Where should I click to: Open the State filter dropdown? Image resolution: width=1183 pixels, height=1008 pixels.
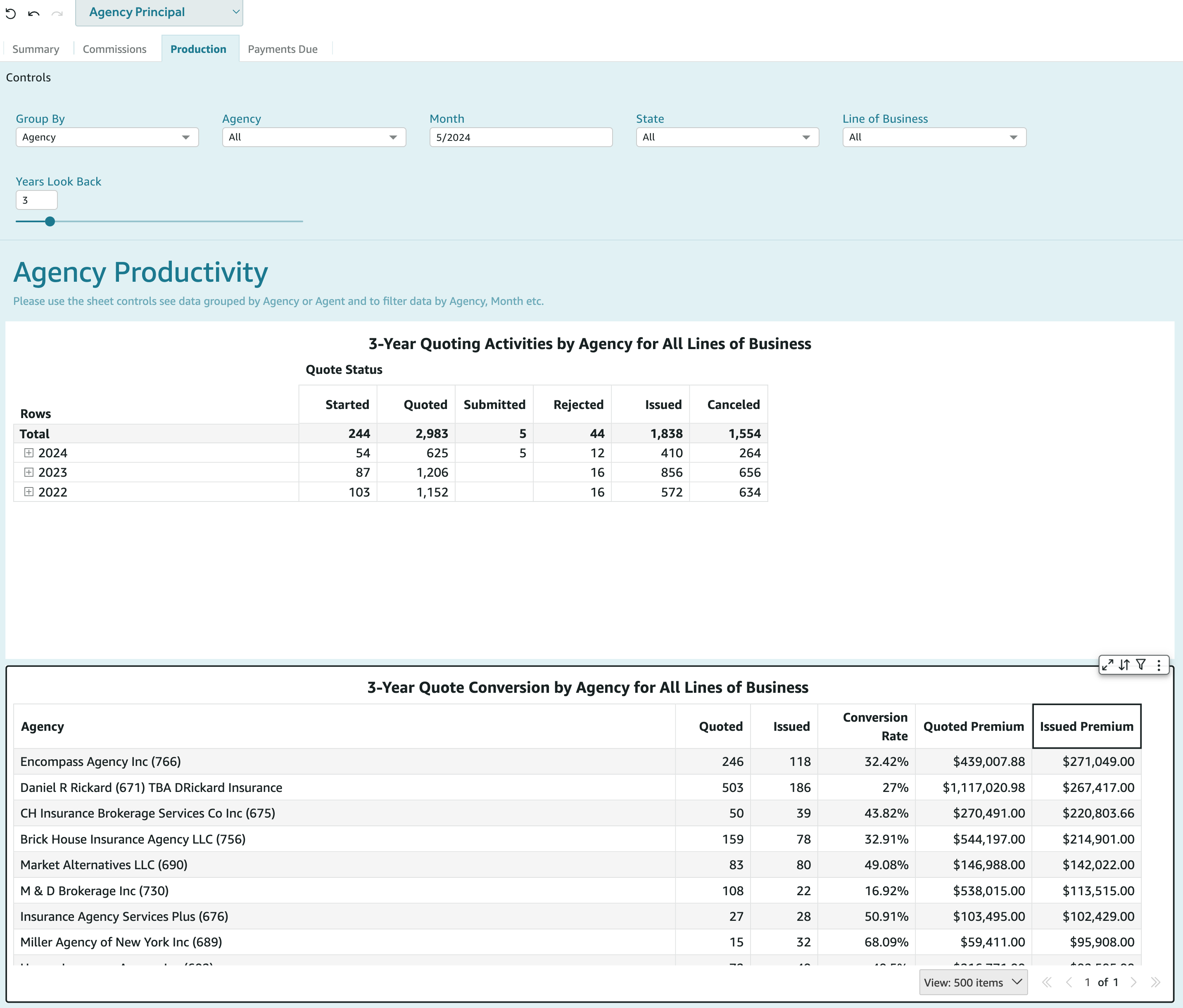coord(727,137)
